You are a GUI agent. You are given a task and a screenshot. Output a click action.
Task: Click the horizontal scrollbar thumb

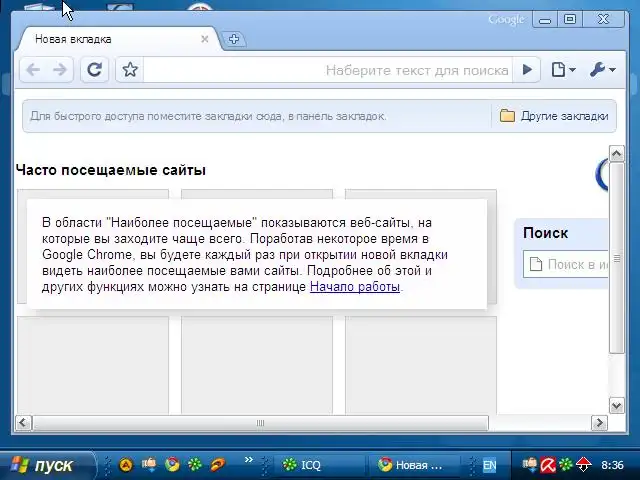click(260, 422)
